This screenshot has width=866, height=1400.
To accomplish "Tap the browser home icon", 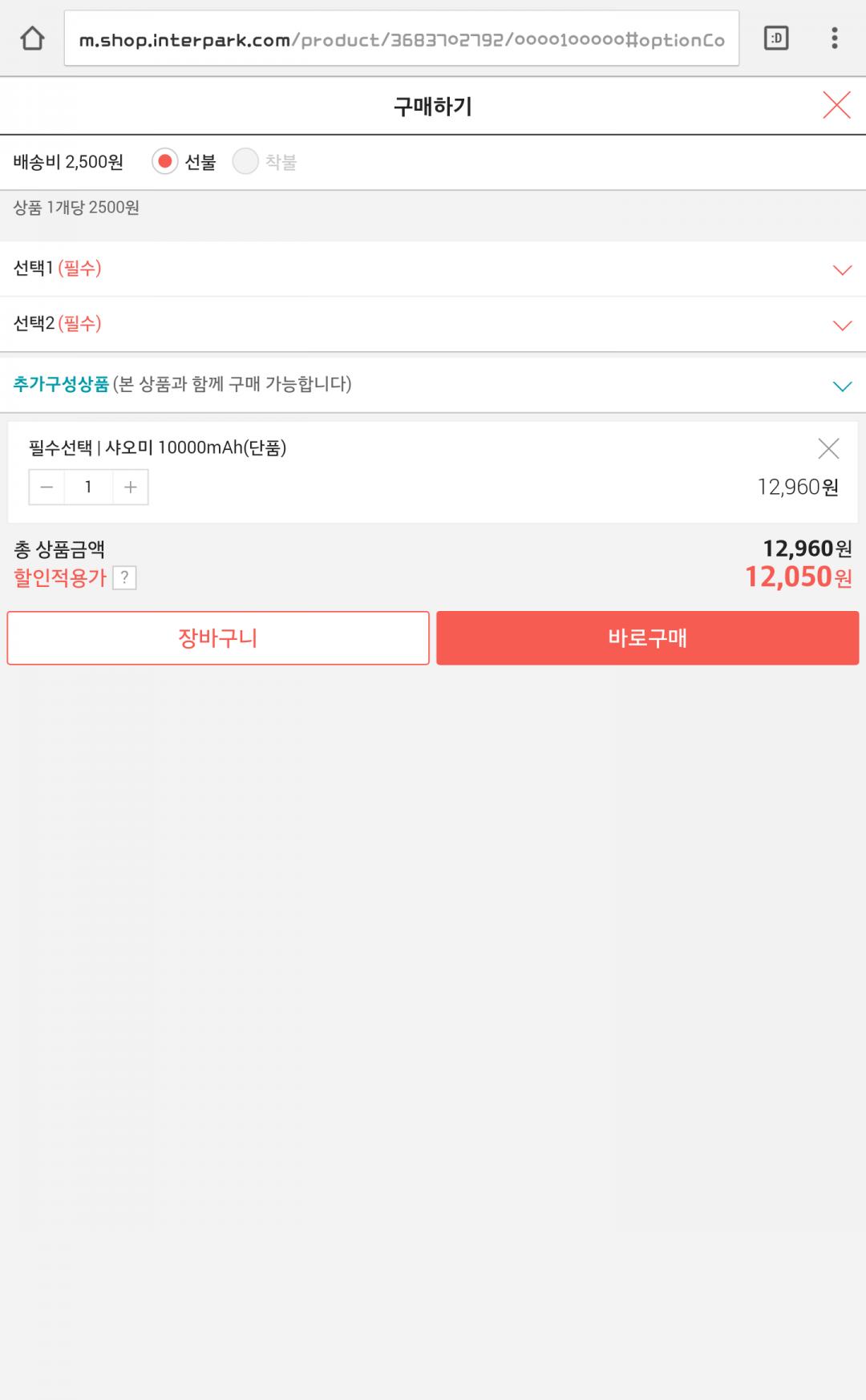I will [x=32, y=38].
